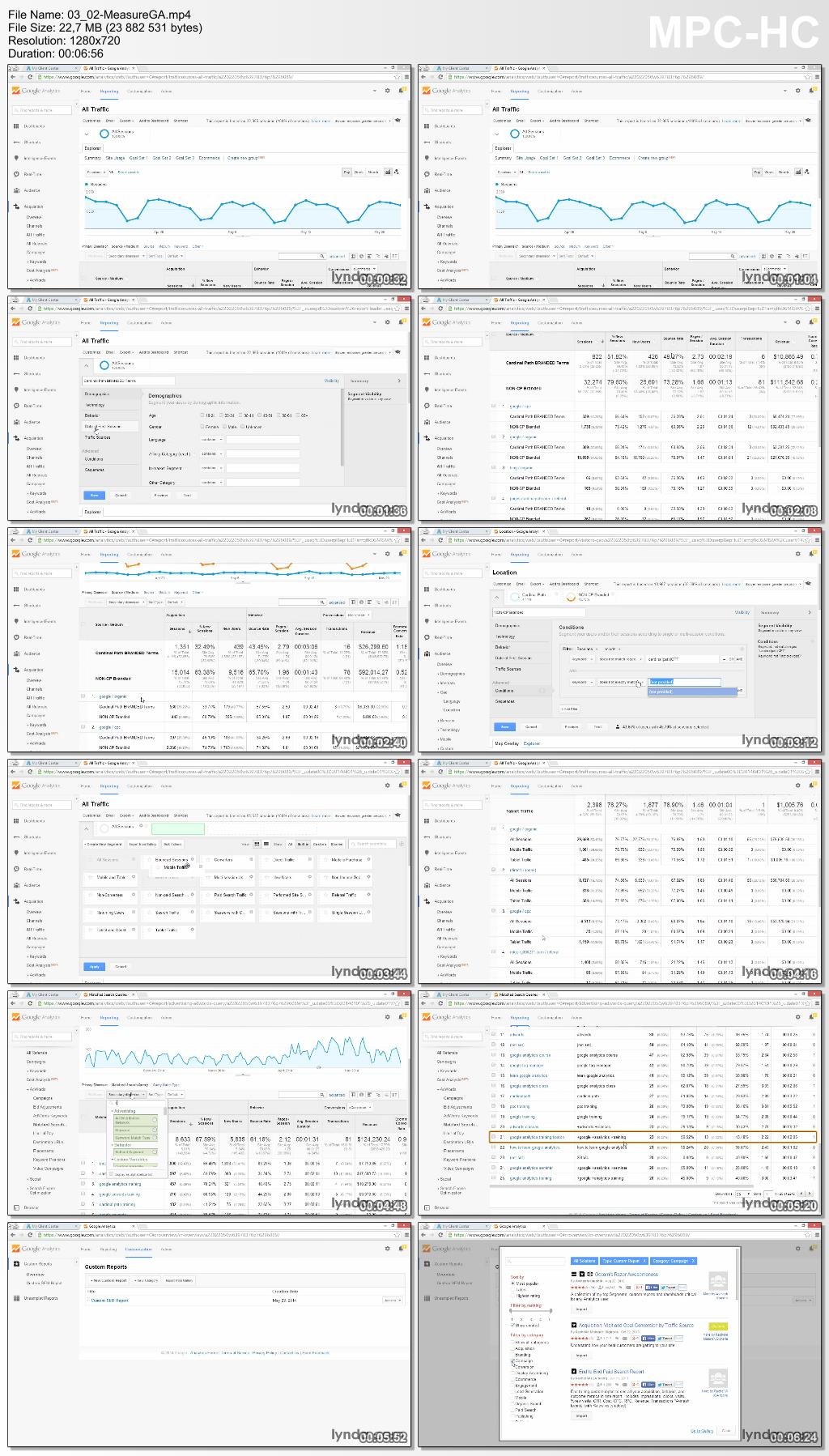
Task: Select the thumbnail at timestamp 00:01:04
Action: pos(621,177)
